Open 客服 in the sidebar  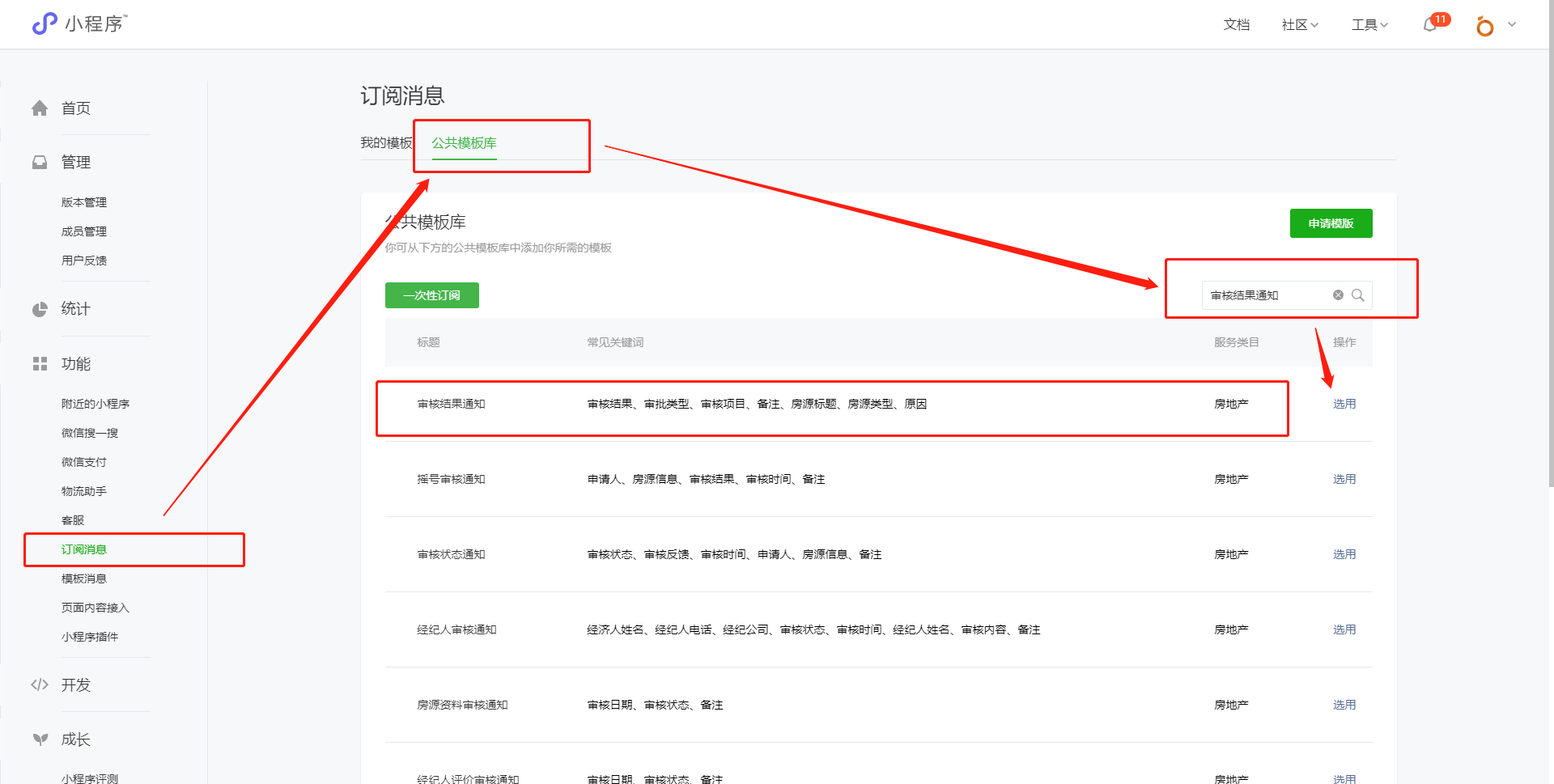click(x=73, y=520)
